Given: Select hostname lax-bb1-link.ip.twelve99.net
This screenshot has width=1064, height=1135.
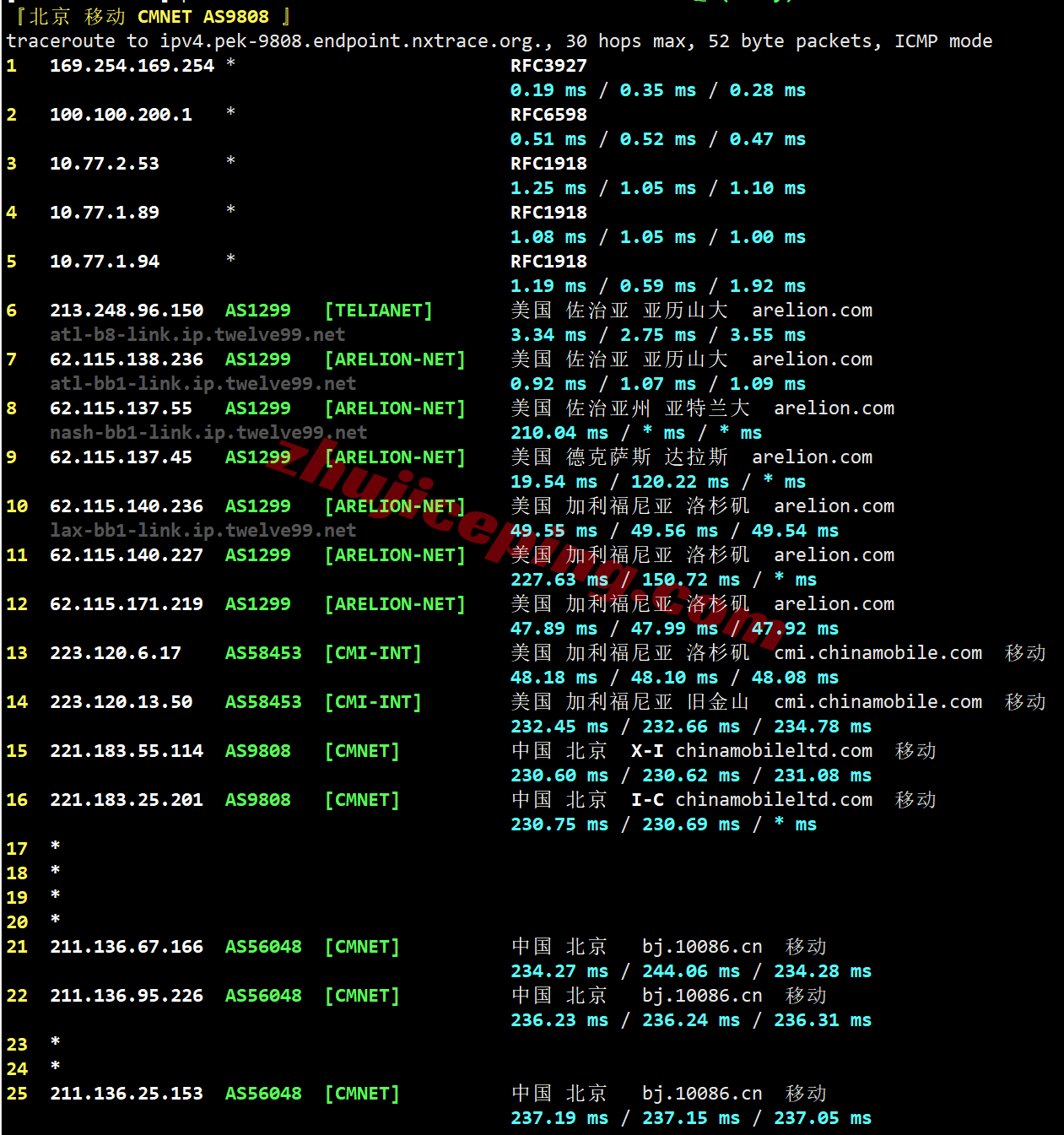Looking at the screenshot, I should tap(203, 531).
